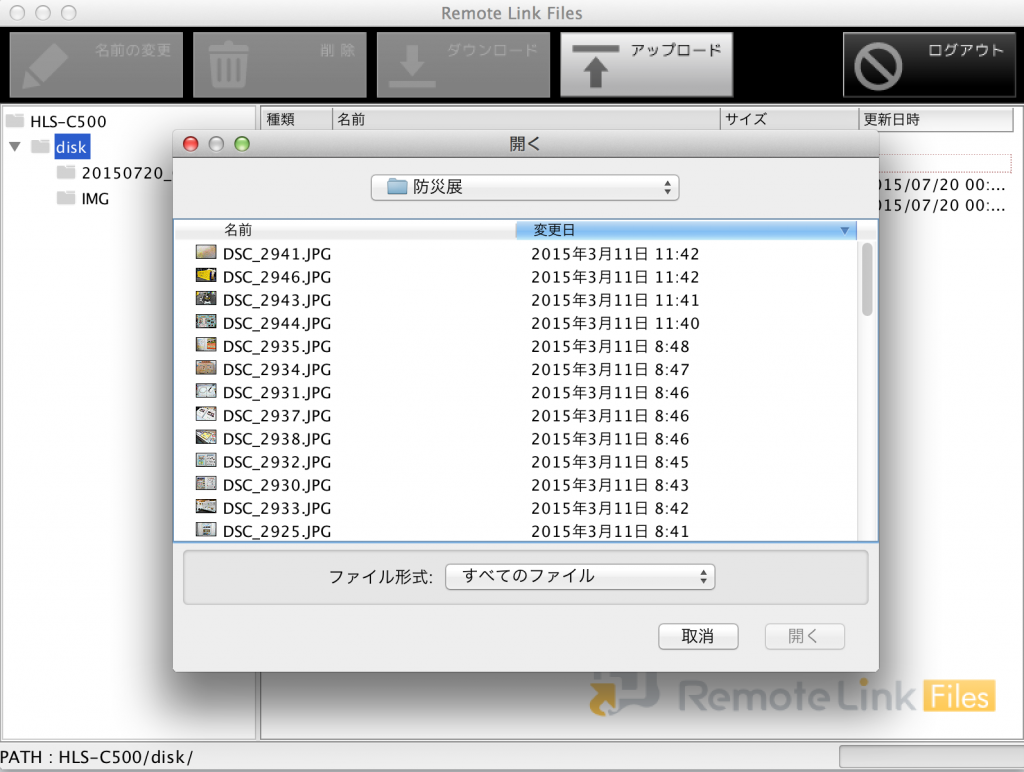Click the file list vertical scrollbar

[x=867, y=280]
